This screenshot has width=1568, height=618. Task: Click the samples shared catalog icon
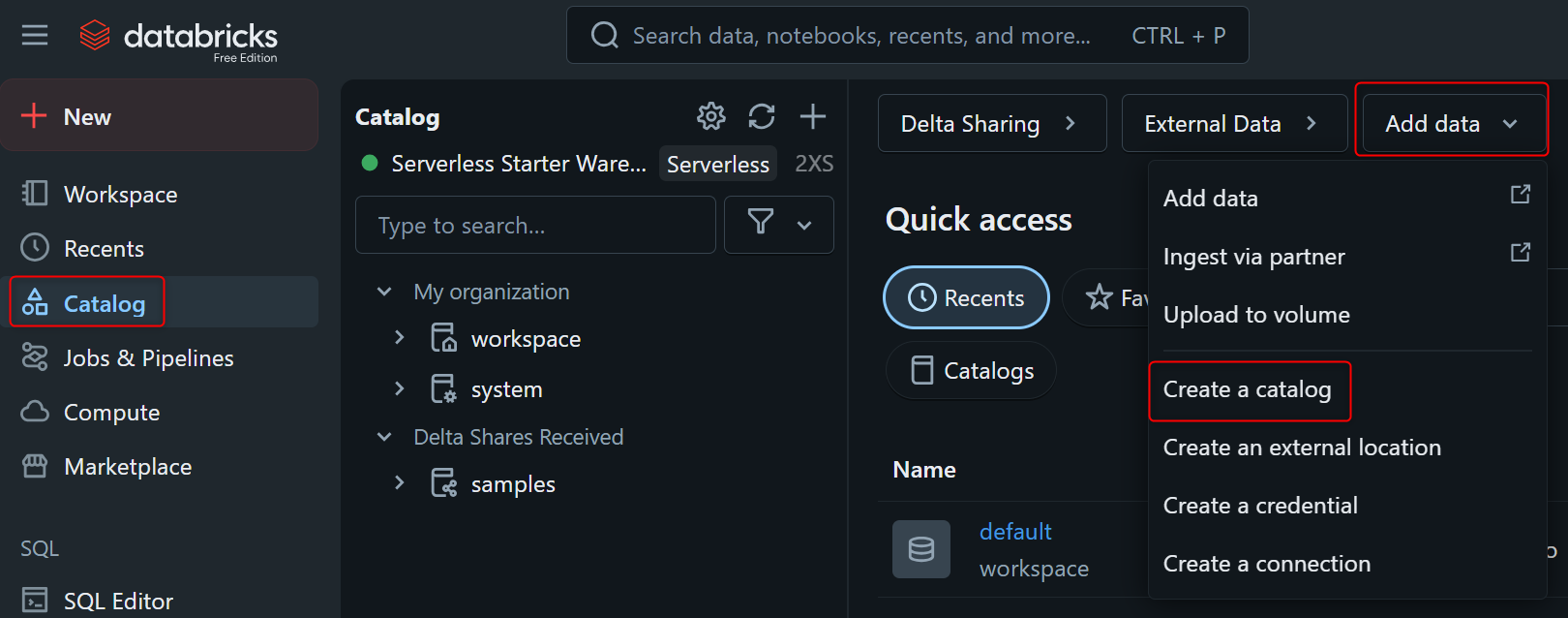[x=443, y=482]
